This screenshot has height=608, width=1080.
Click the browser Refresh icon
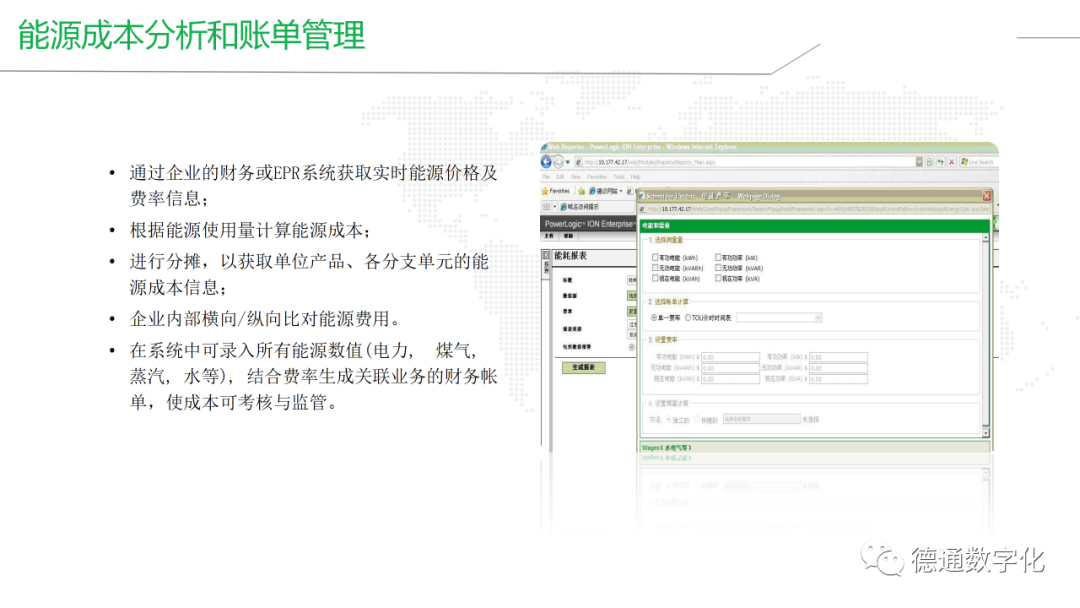coord(941,162)
